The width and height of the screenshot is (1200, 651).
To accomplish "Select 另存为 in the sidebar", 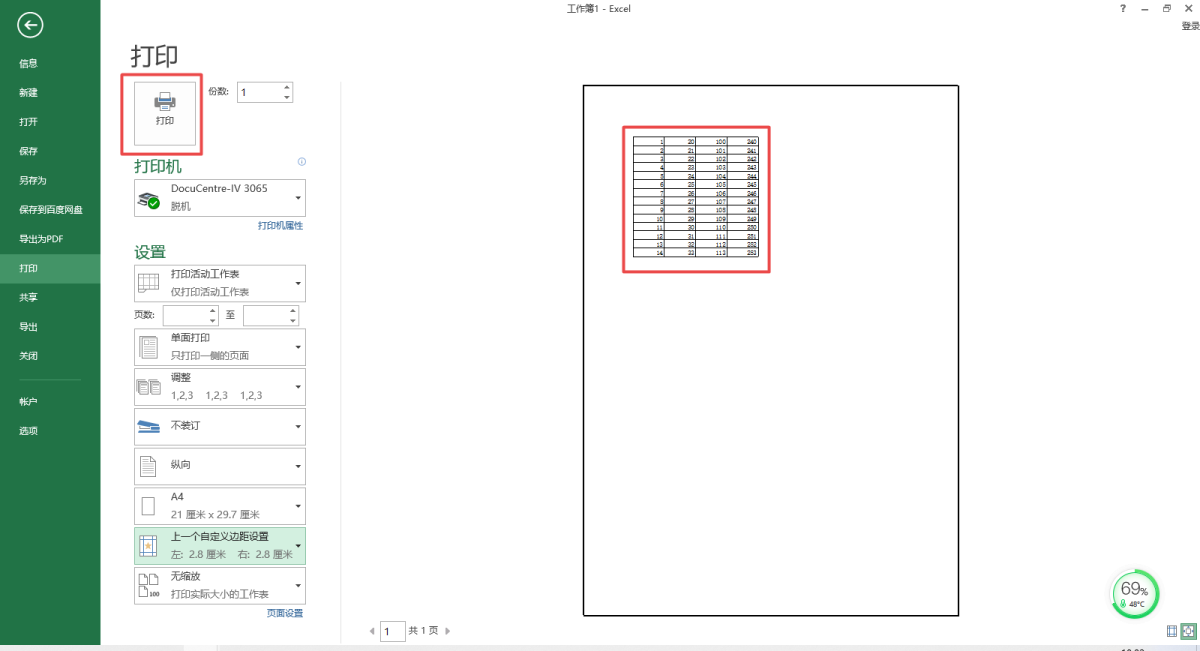I will (33, 181).
